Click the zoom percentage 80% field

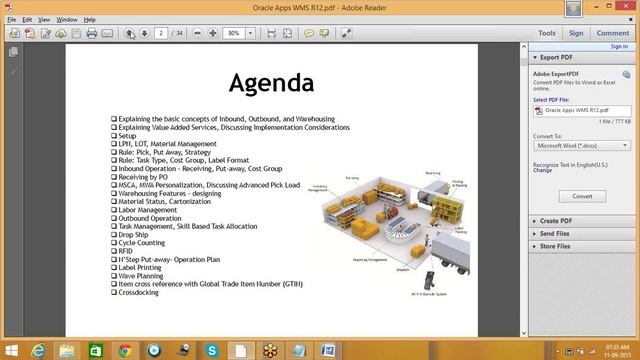pyautogui.click(x=234, y=33)
